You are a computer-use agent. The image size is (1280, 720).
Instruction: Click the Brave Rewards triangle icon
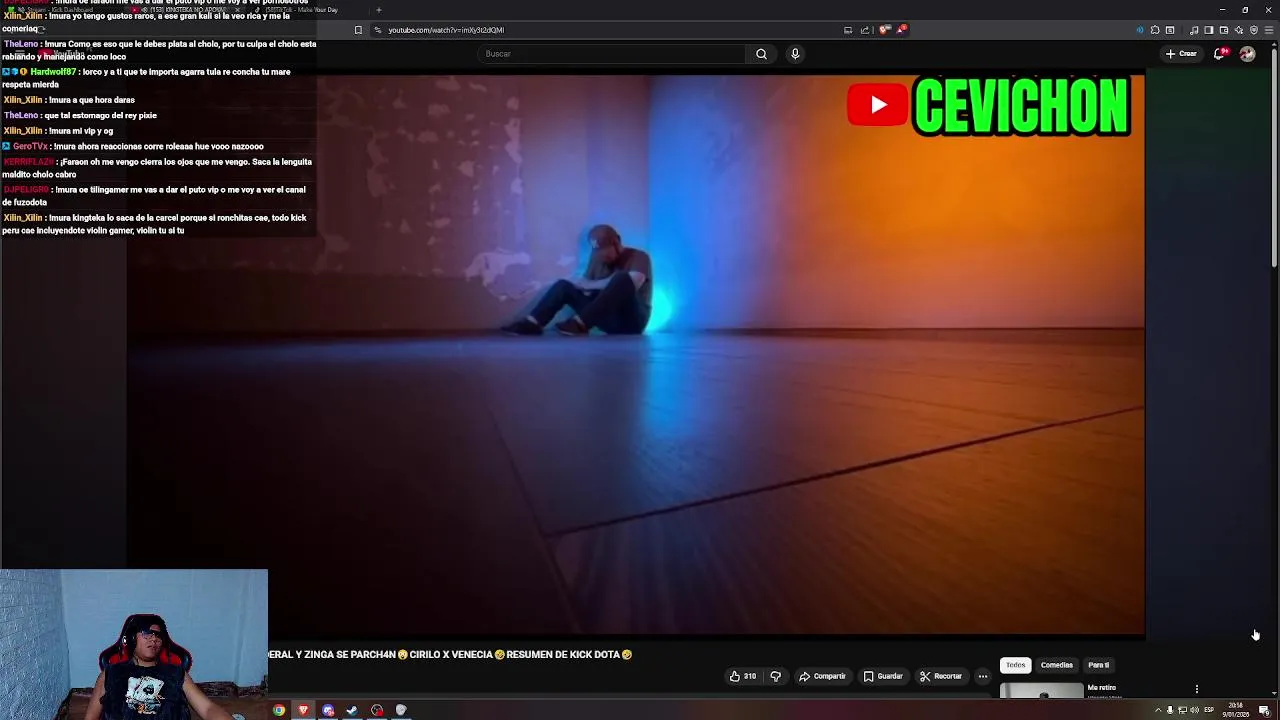click(901, 30)
